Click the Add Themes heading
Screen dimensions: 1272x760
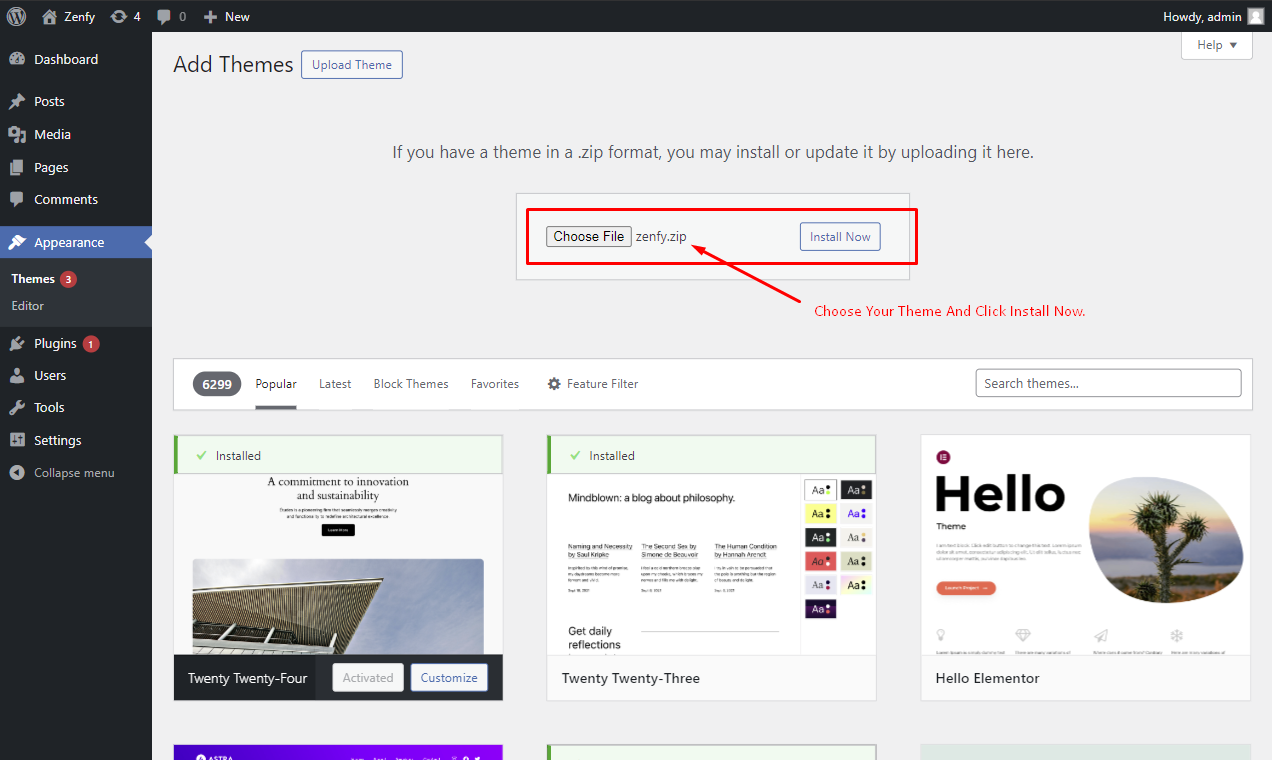(x=233, y=65)
